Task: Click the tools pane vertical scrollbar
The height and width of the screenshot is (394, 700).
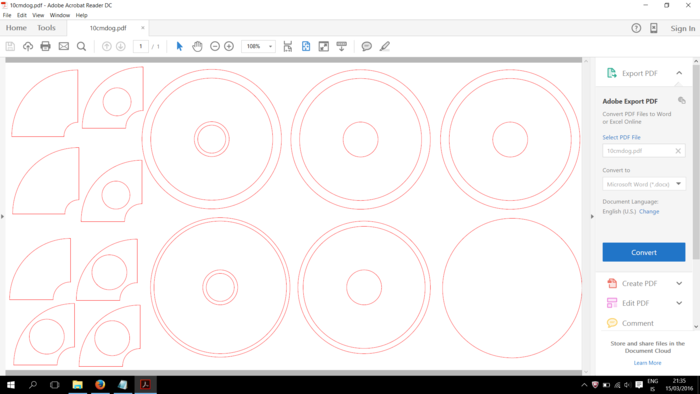Action: coord(696,162)
